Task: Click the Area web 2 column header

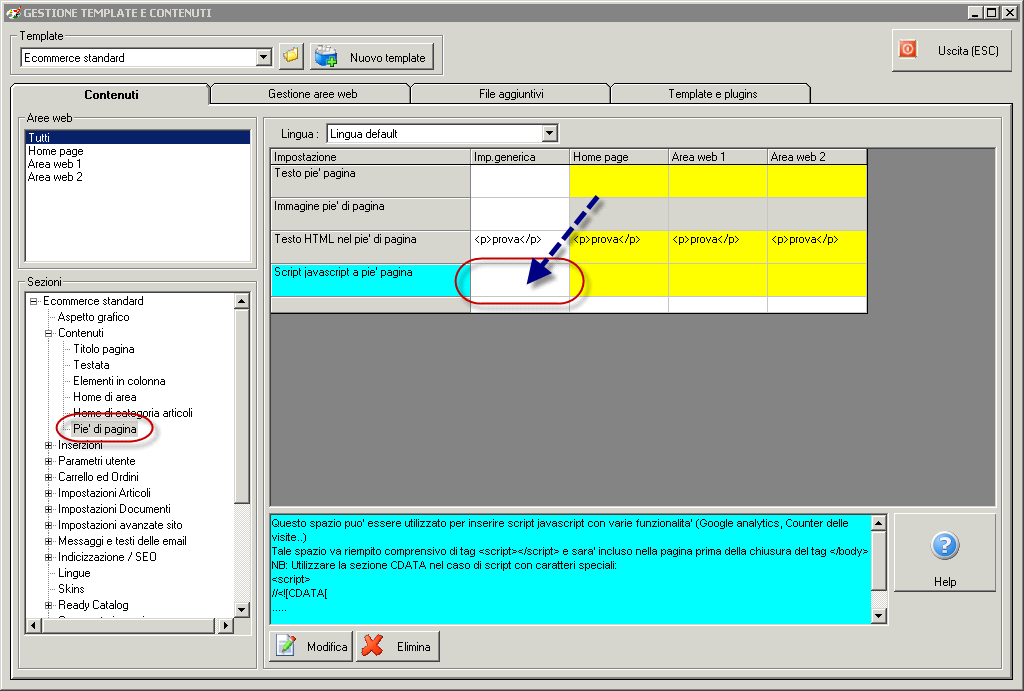Action: (817, 157)
